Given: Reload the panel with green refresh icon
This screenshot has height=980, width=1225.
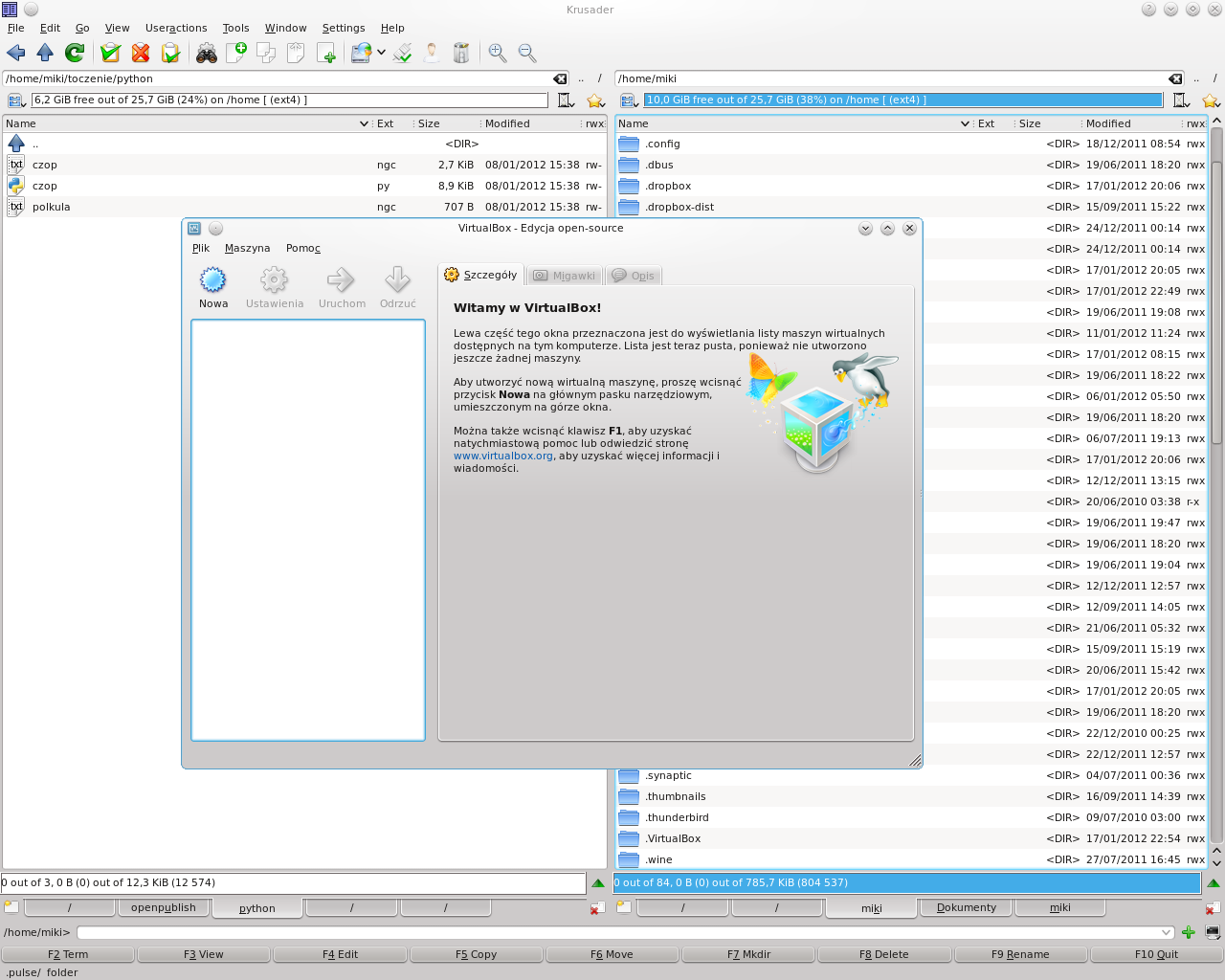Looking at the screenshot, I should (x=75, y=53).
